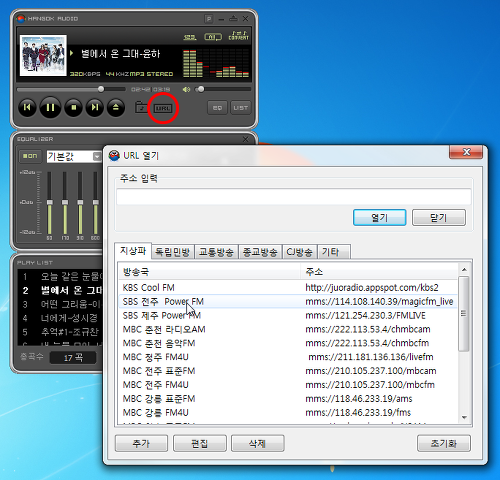Click the mms://211.181.136.136/livefm address

point(371,357)
